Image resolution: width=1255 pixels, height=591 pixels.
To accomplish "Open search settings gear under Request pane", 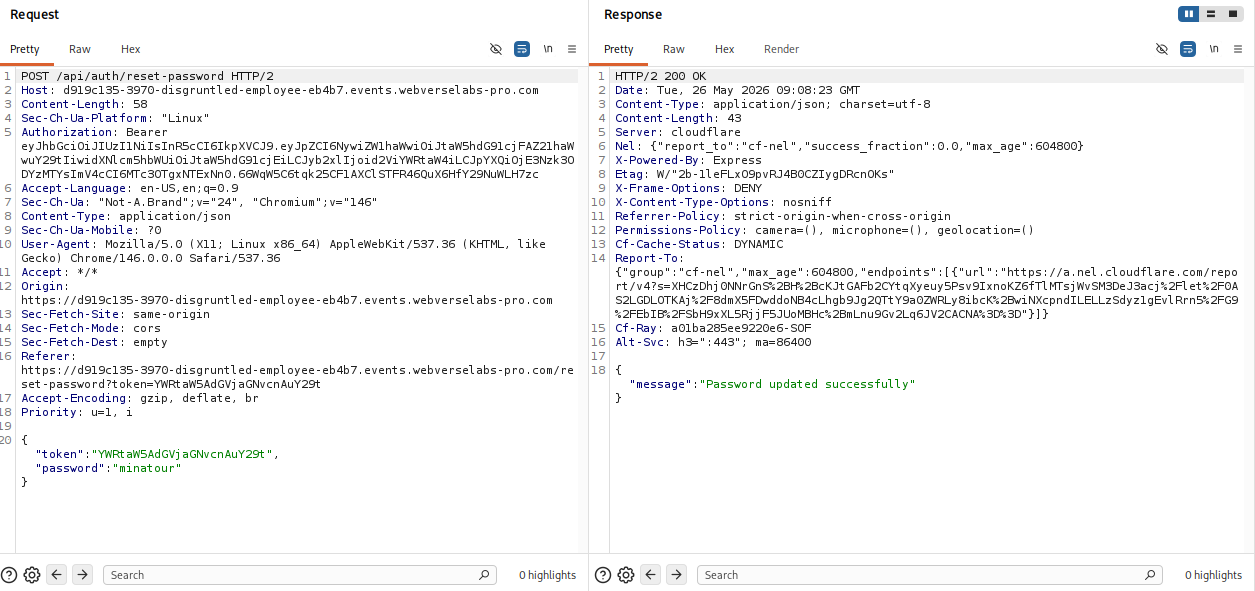I will pos(32,575).
